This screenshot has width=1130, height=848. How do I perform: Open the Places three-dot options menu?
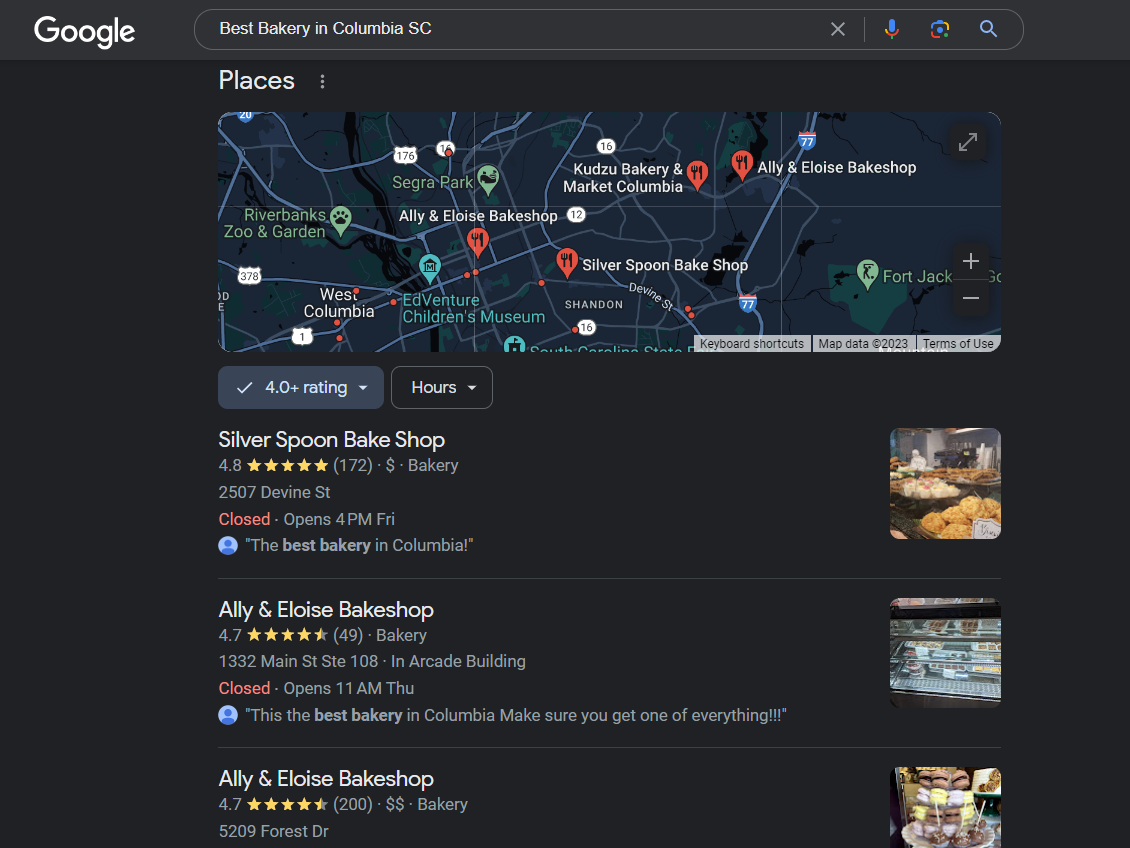(322, 81)
